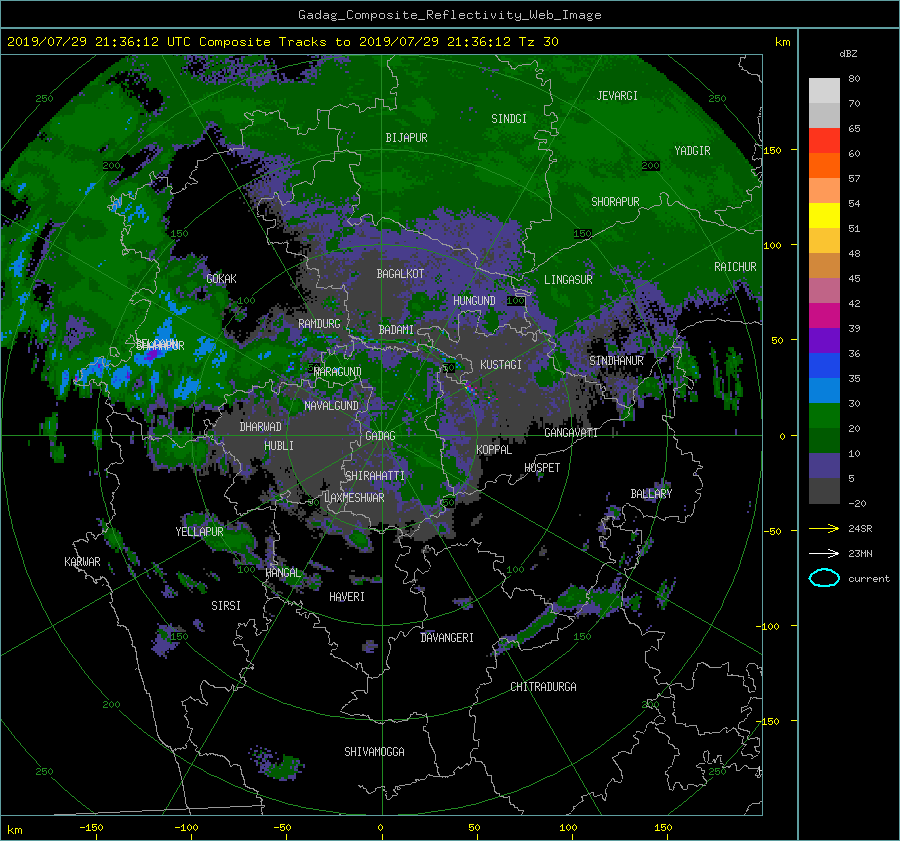Screen dimensions: 900x841
Task: Select the red 65 dBZ color swatch
Action: point(824,140)
